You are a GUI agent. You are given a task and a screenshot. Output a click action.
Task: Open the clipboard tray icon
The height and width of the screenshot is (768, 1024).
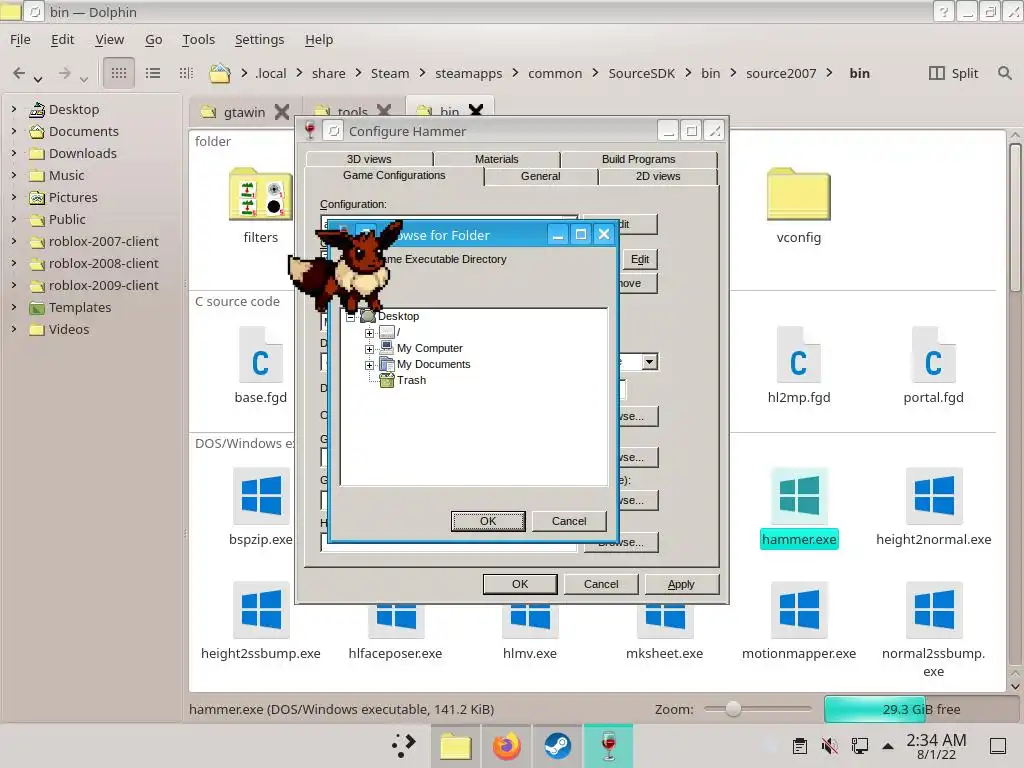pyautogui.click(x=799, y=746)
